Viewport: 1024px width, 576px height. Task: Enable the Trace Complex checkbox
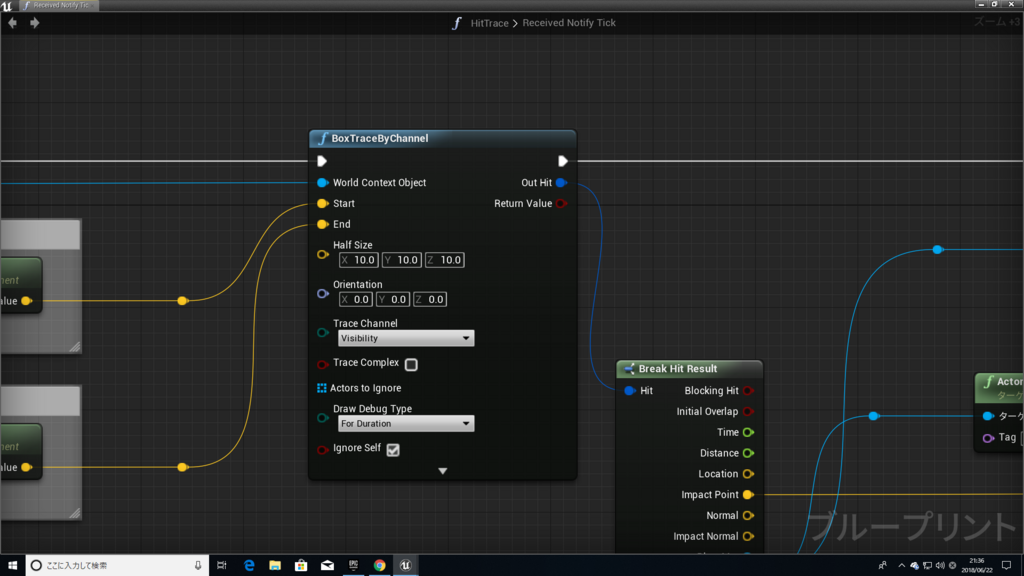click(411, 364)
